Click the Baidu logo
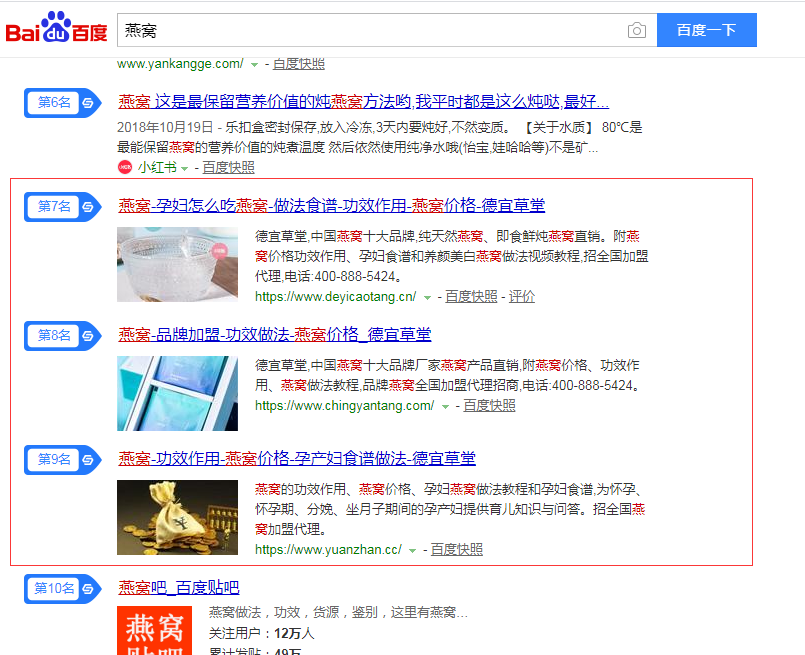The height and width of the screenshot is (655, 805). click(x=56, y=27)
